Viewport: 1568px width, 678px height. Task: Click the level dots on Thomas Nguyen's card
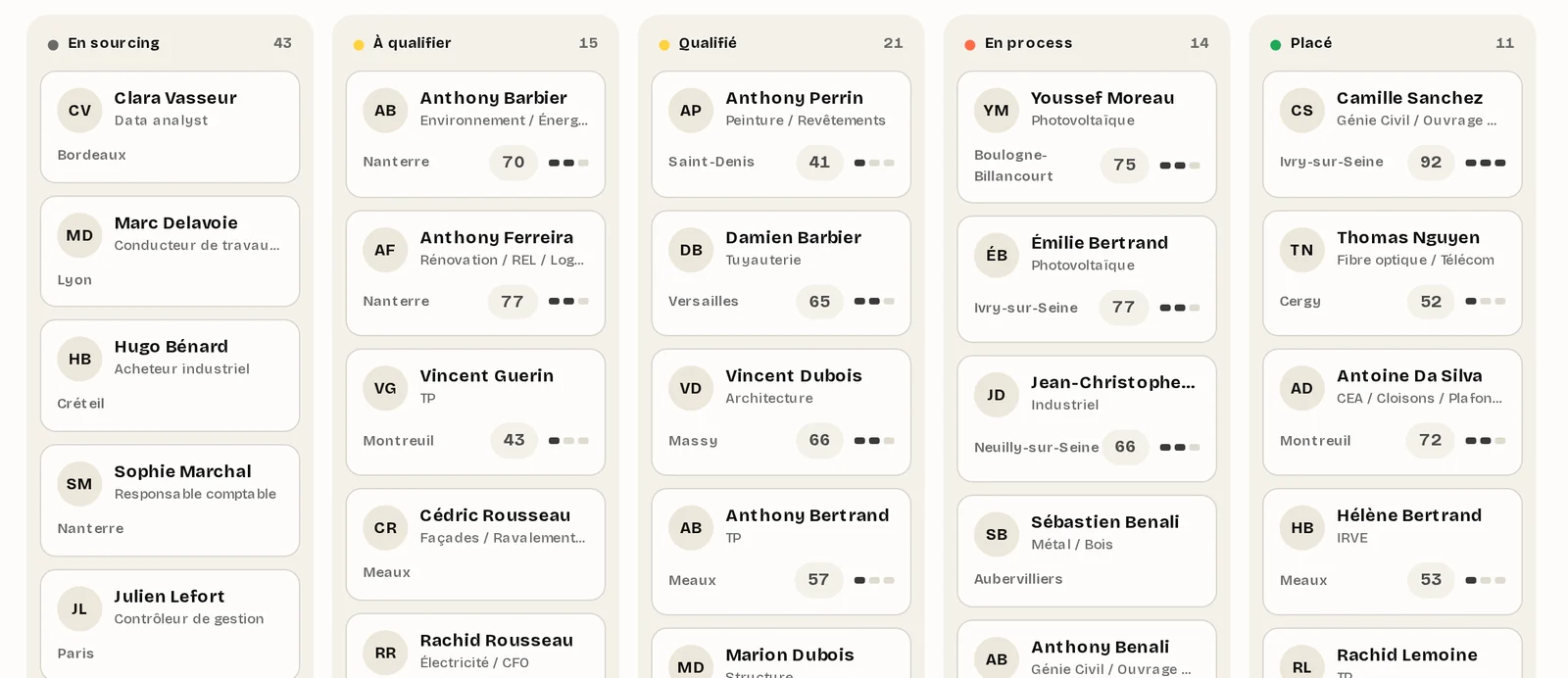[1486, 302]
